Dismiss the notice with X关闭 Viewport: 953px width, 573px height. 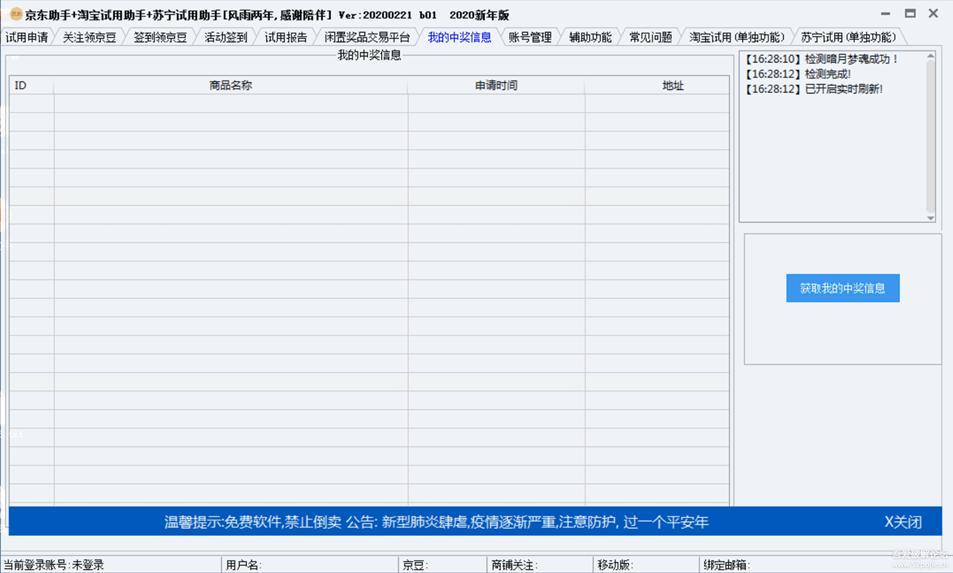pyautogui.click(x=903, y=522)
